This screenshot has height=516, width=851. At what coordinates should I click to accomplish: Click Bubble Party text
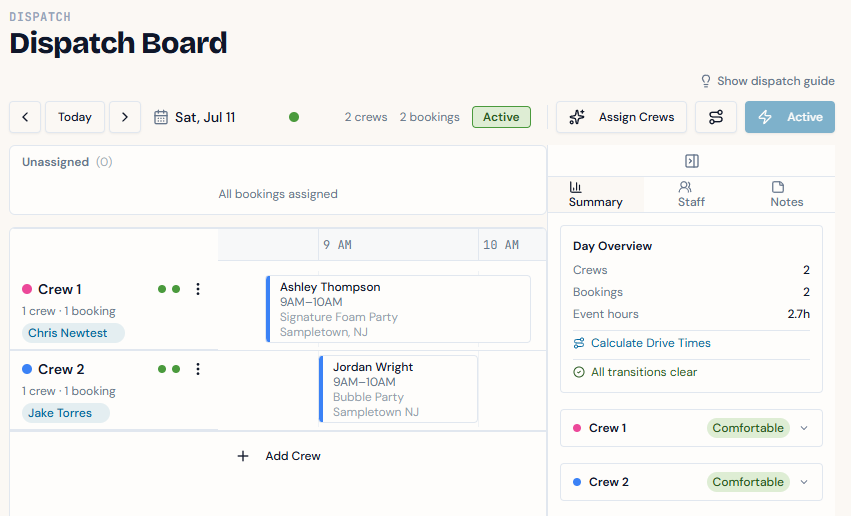click(x=369, y=397)
